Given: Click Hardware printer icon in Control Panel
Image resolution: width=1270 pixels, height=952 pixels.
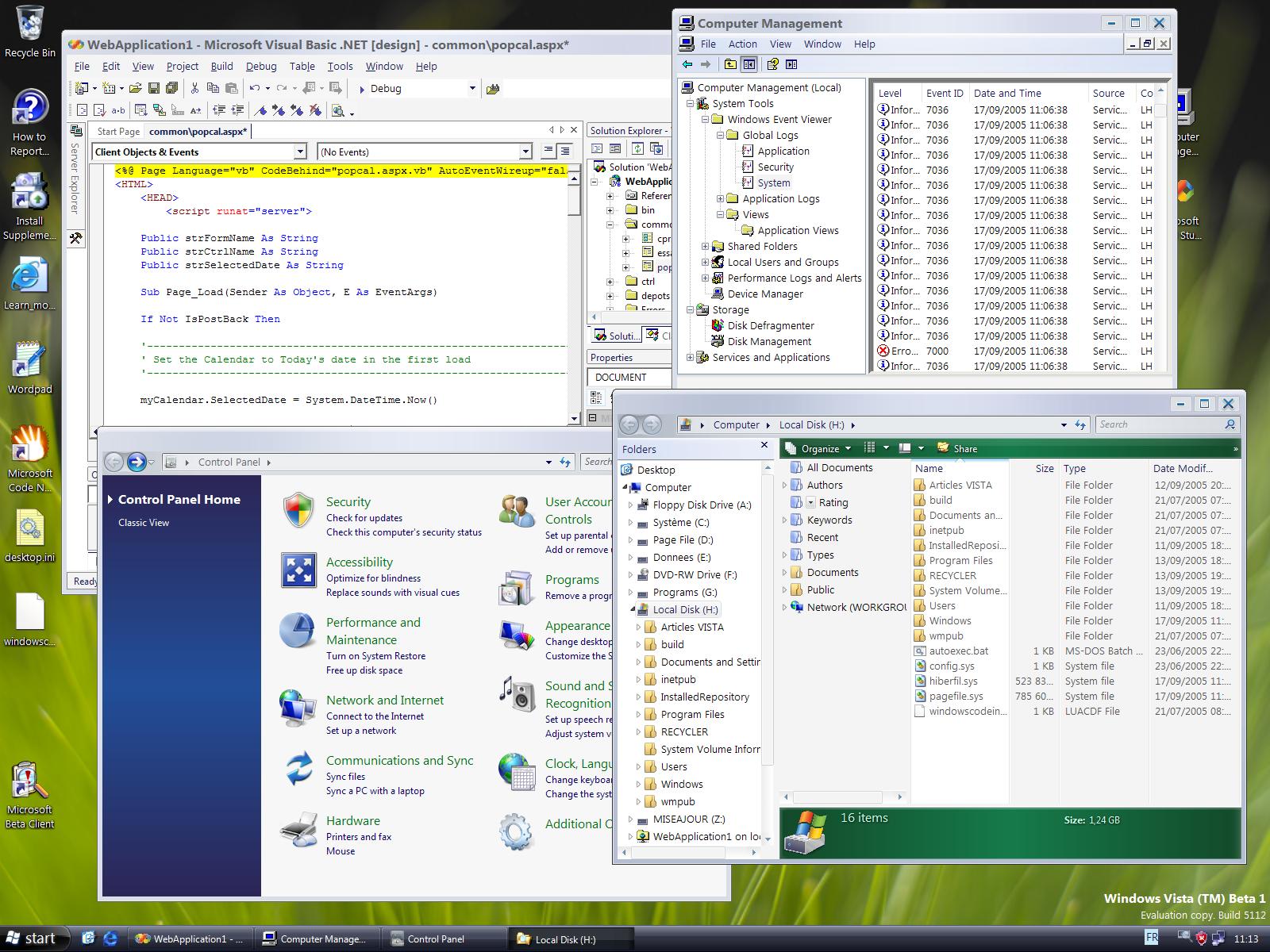Looking at the screenshot, I should point(298,830).
